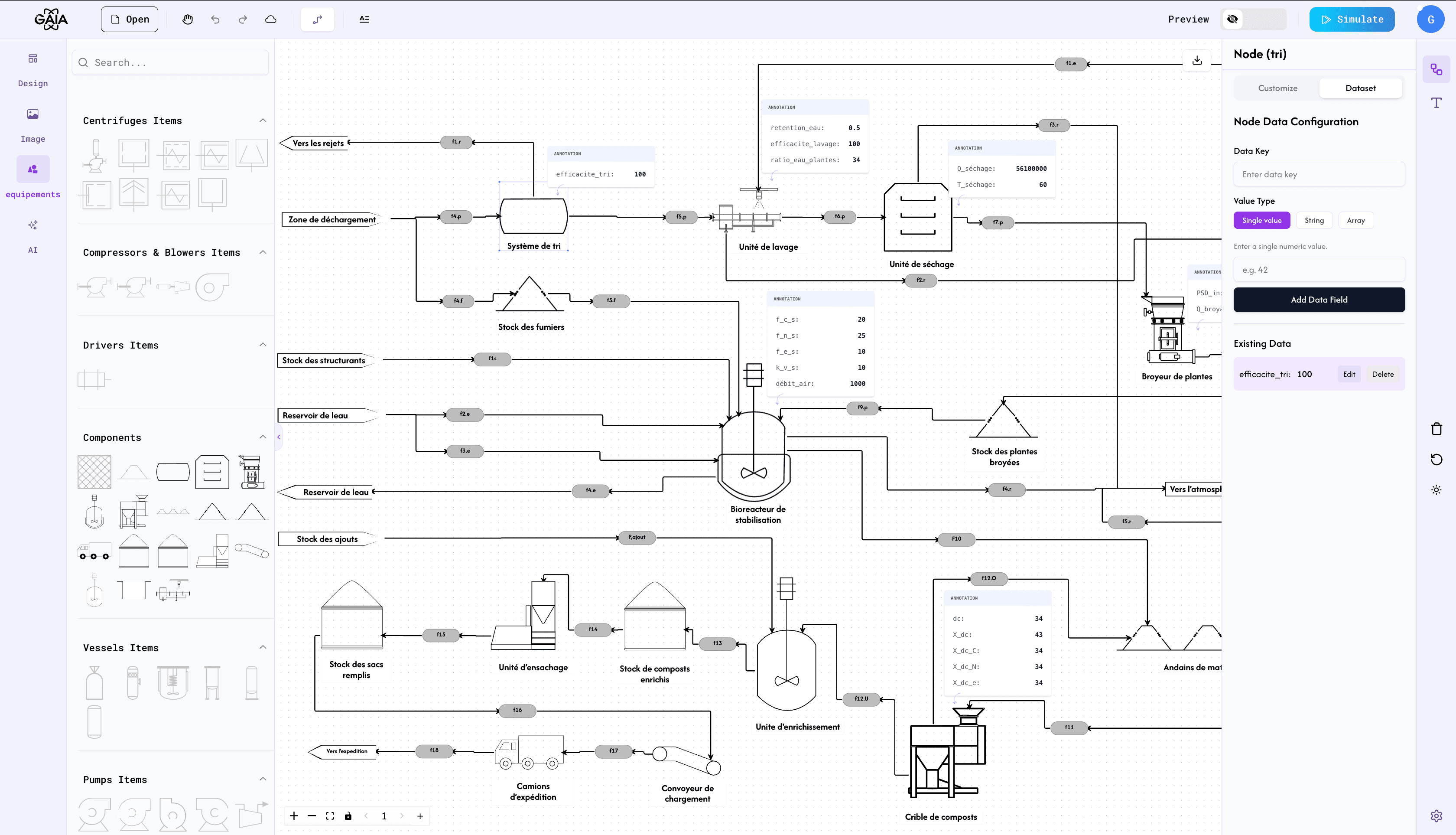Click the redo arrow icon
This screenshot has width=1456, height=835.
tap(243, 20)
